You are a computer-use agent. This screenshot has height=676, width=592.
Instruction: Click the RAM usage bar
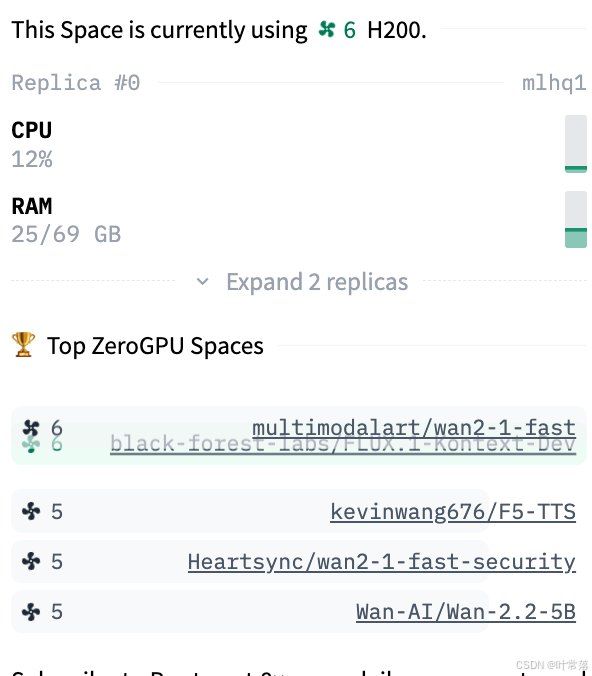click(x=576, y=219)
